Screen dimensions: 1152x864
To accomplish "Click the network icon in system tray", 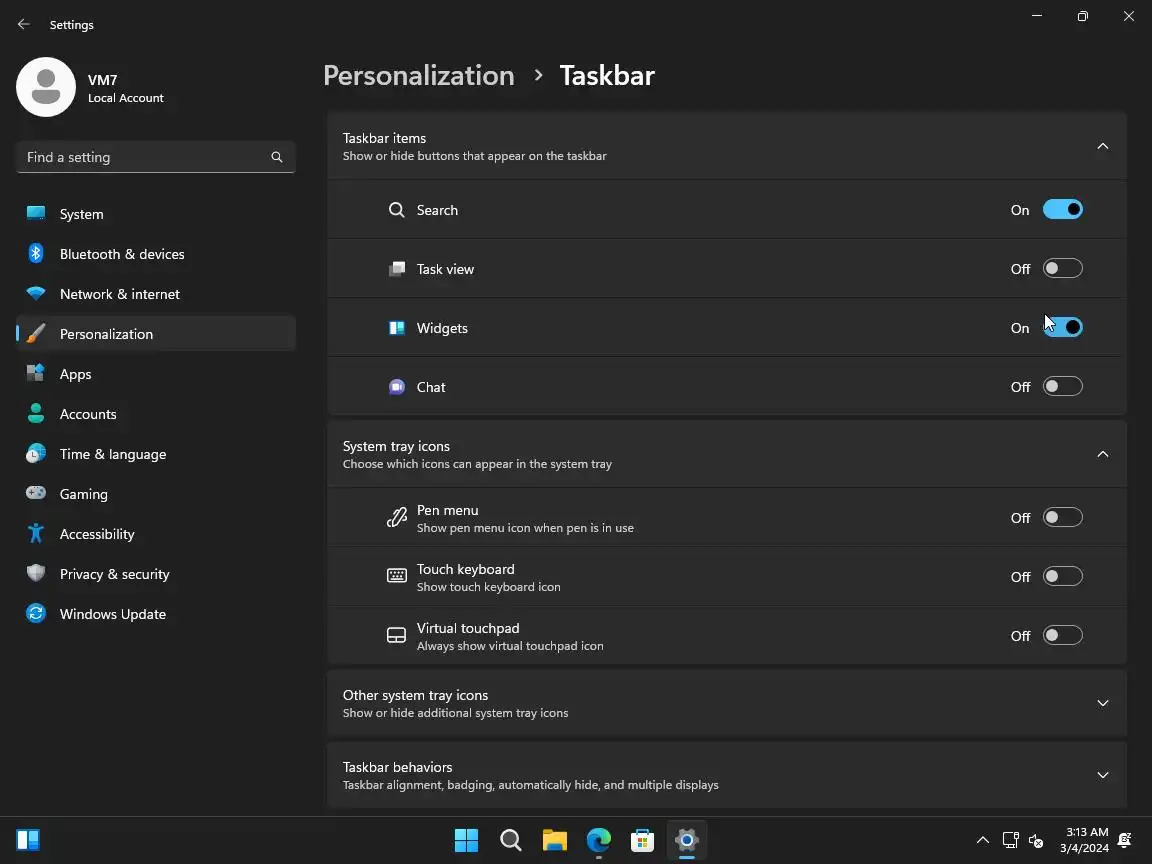I will click(1011, 840).
